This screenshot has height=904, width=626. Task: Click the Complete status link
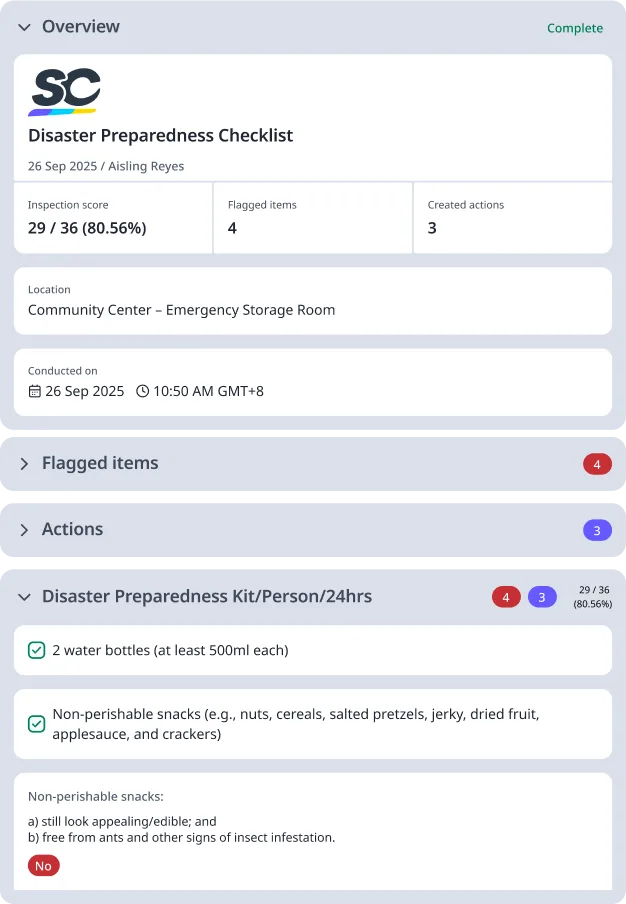575,28
